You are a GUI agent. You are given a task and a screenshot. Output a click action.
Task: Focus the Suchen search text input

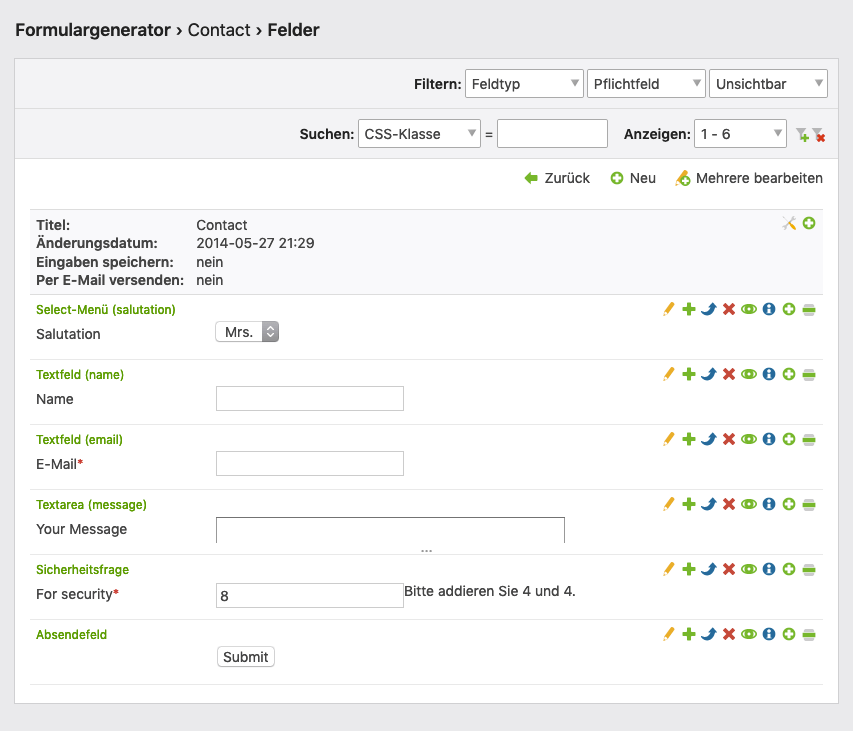pos(552,134)
